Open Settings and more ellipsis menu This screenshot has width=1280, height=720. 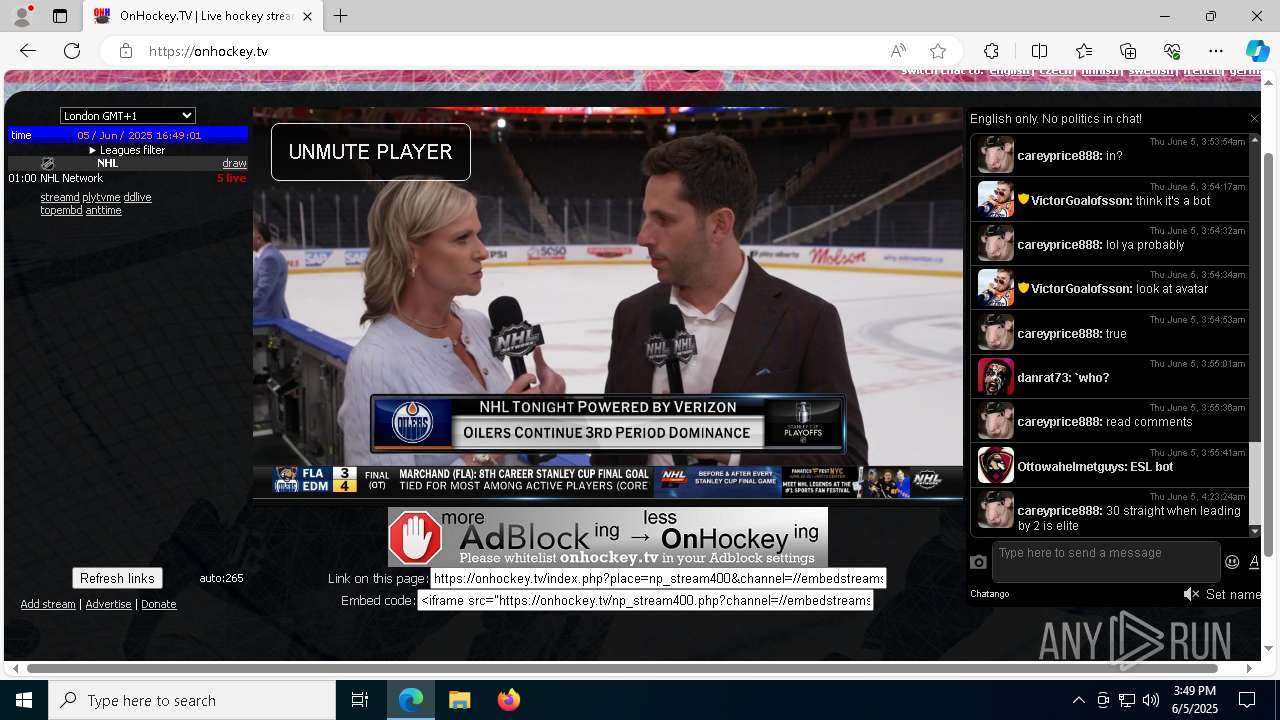click(1216, 51)
